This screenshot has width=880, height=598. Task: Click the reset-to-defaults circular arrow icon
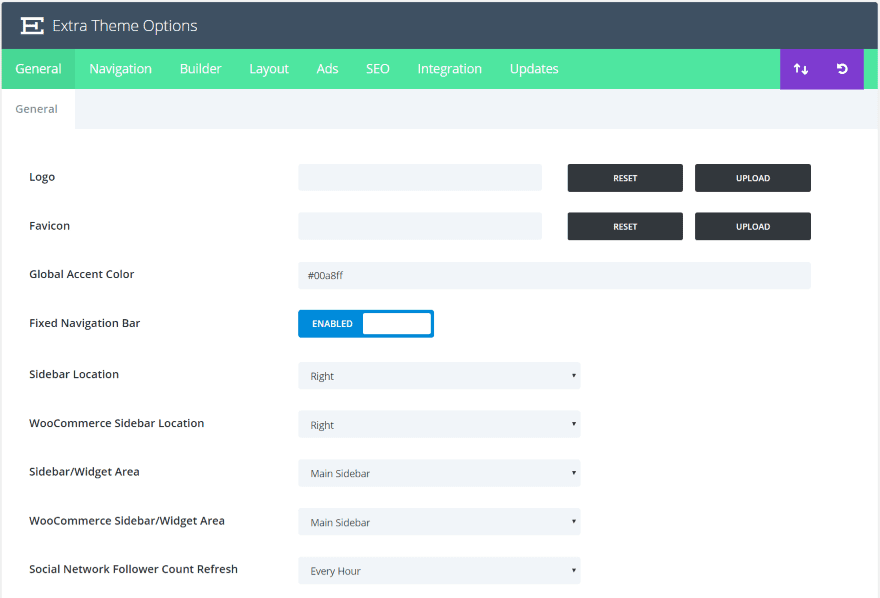[842, 69]
